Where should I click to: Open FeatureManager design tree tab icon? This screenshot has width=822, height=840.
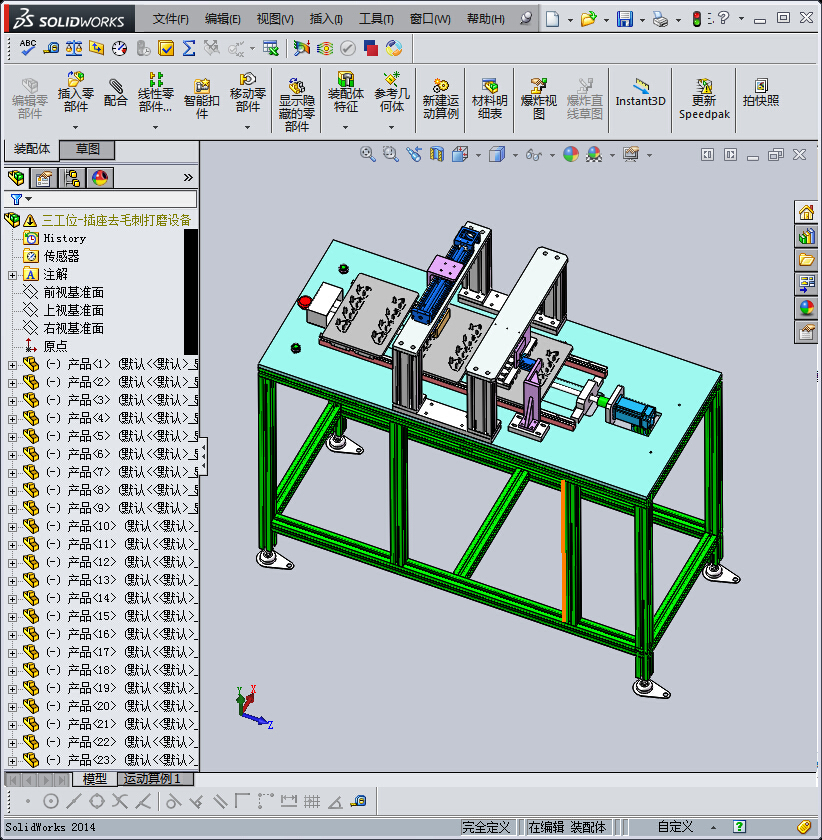click(x=16, y=177)
